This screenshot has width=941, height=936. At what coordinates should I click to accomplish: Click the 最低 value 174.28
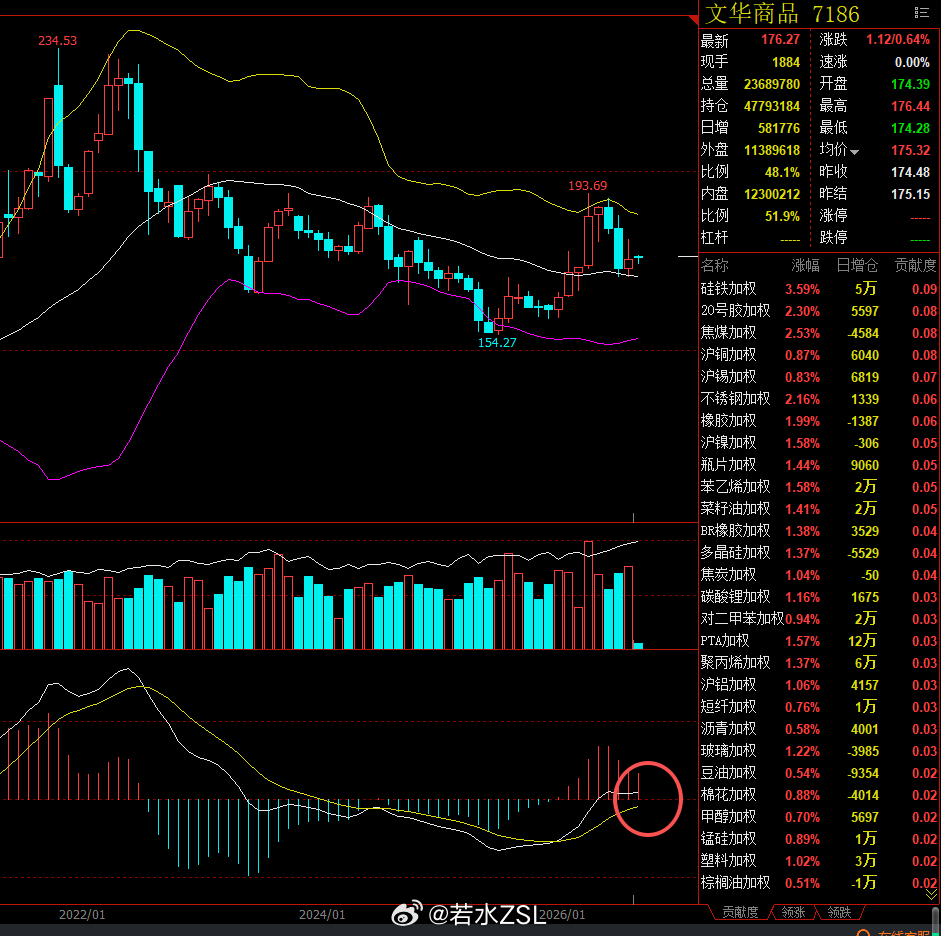coord(910,128)
